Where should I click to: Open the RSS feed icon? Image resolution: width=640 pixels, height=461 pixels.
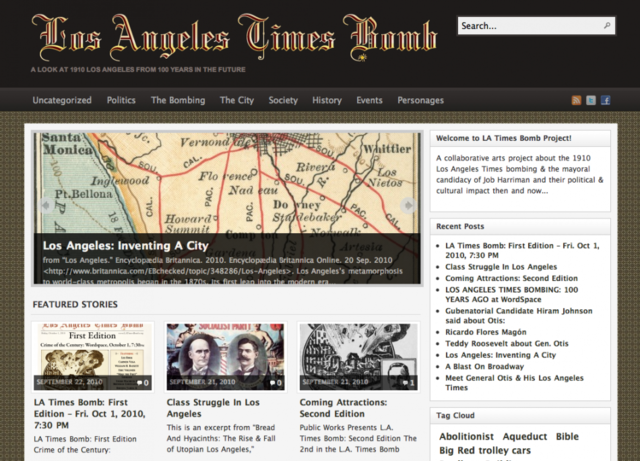coord(576,100)
